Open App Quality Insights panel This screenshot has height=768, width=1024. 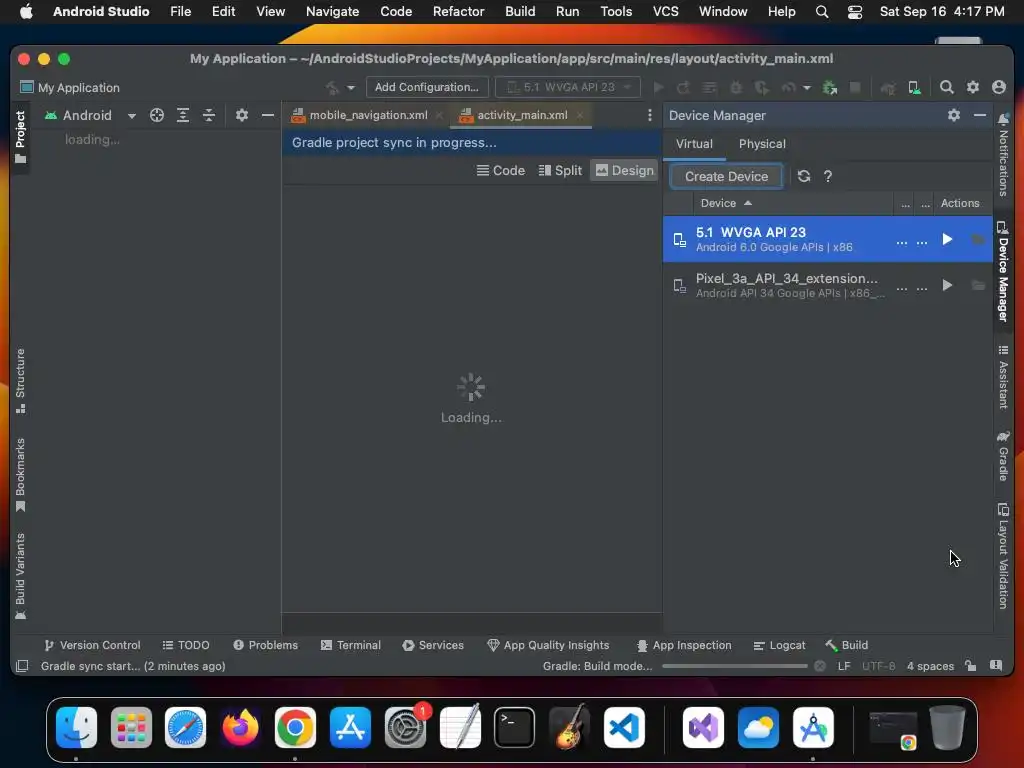pos(548,645)
